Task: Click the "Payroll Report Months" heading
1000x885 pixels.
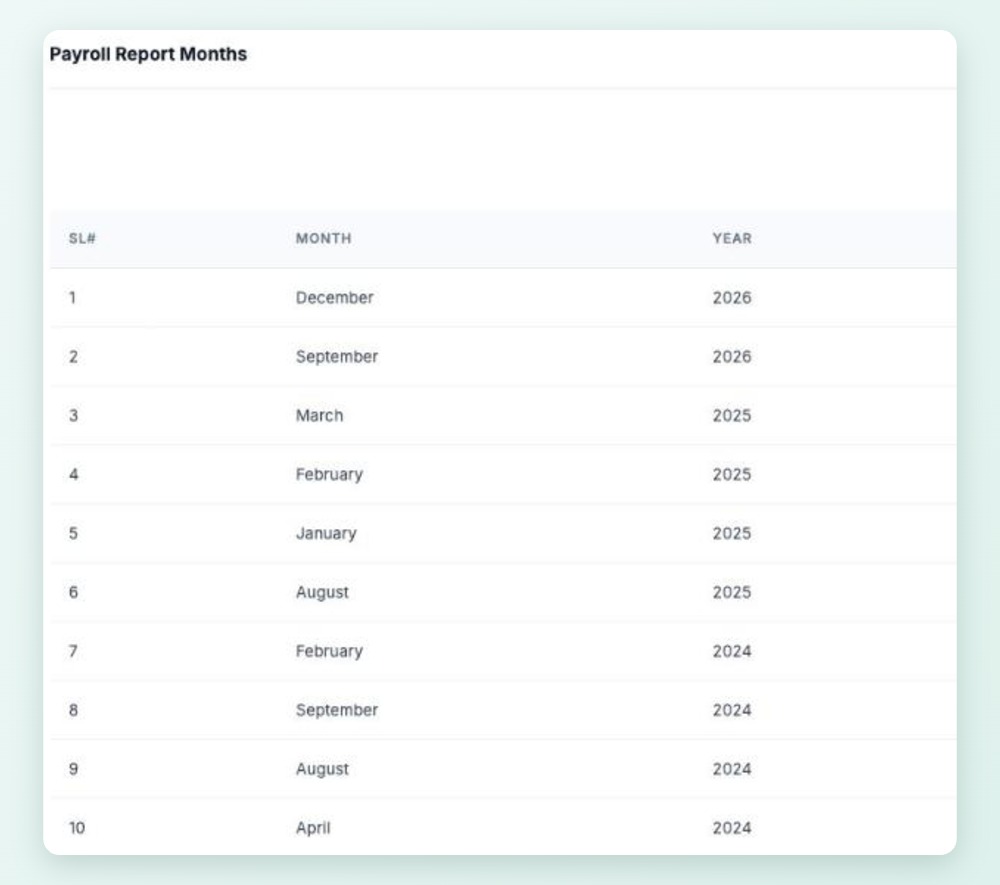Action: pyautogui.click(x=148, y=54)
